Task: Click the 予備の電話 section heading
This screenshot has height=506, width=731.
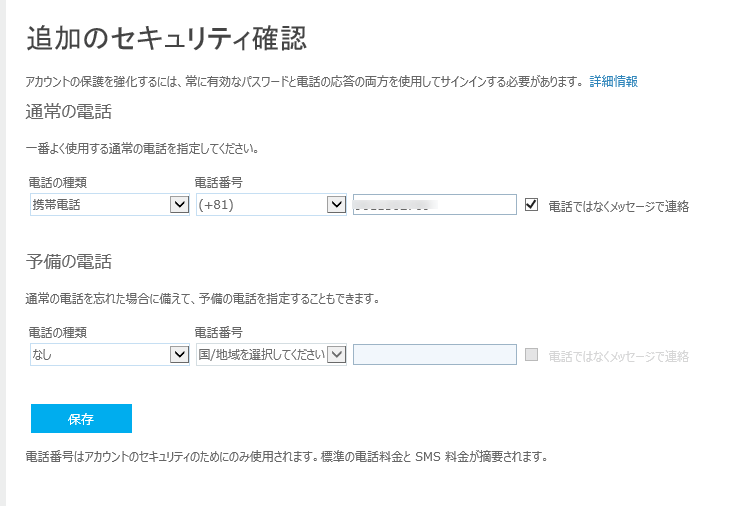Action: [x=68, y=262]
